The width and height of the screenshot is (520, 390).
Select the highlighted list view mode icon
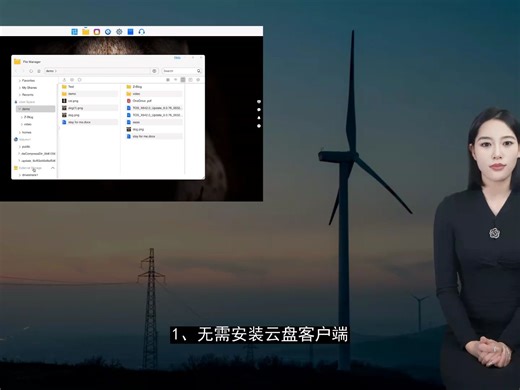tap(183, 80)
